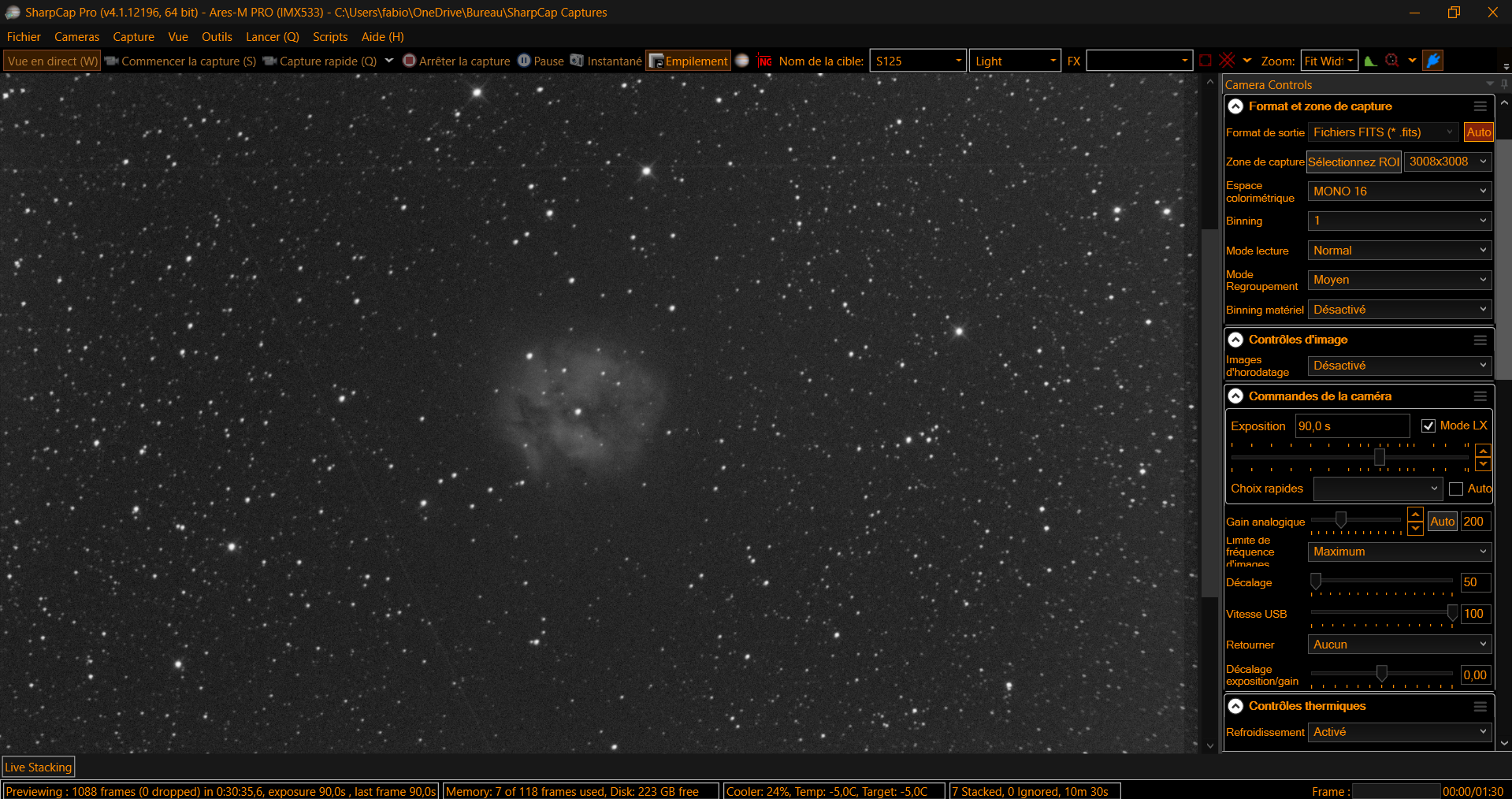
Task: Open the green image histogram icon
Action: coord(1371,61)
